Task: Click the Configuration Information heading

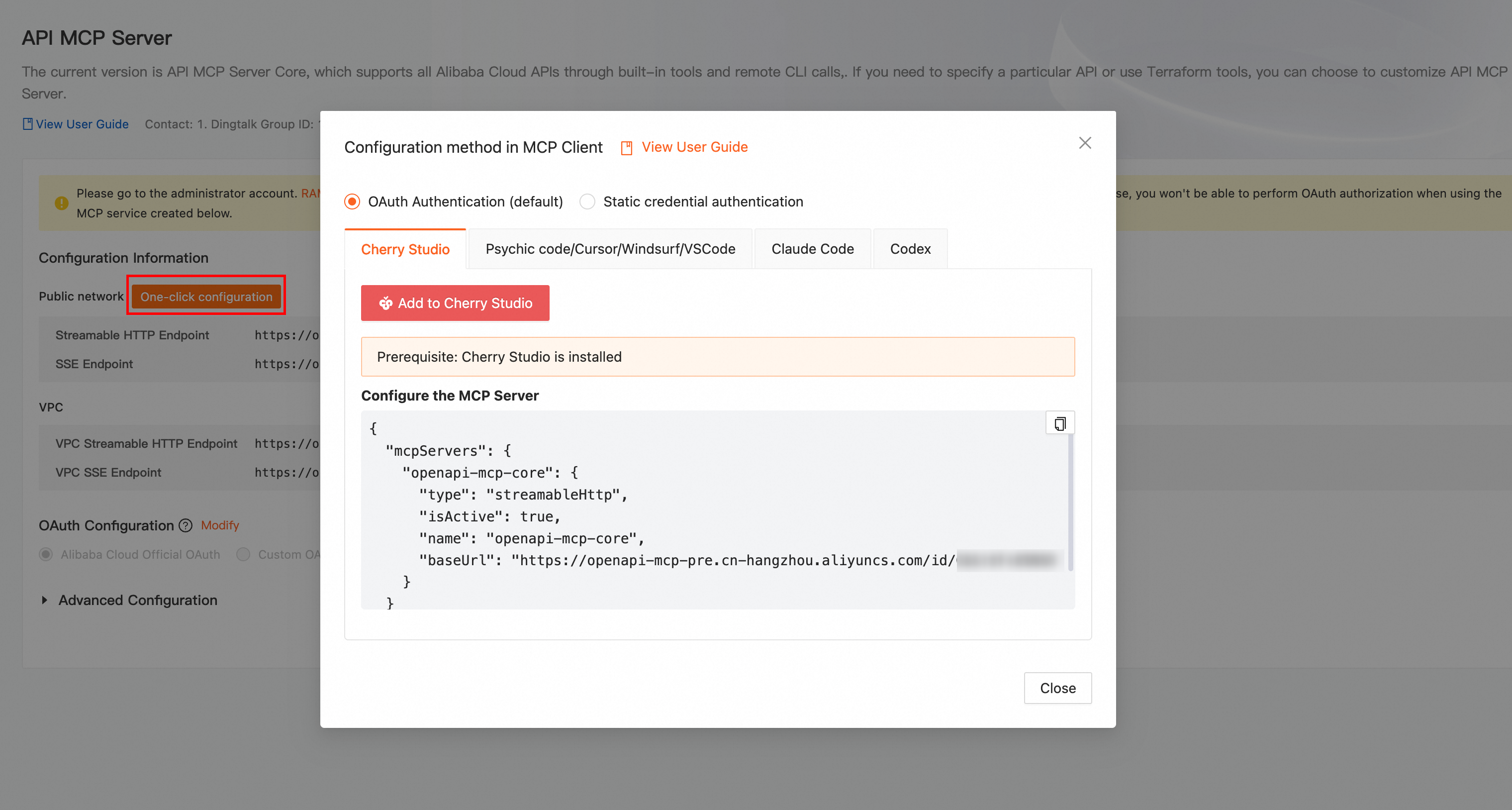Action: [x=124, y=258]
